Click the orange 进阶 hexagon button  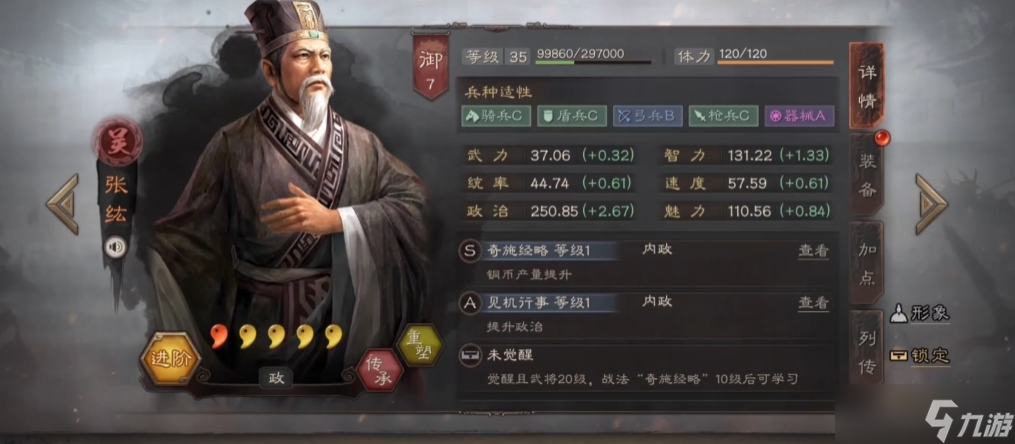click(171, 359)
